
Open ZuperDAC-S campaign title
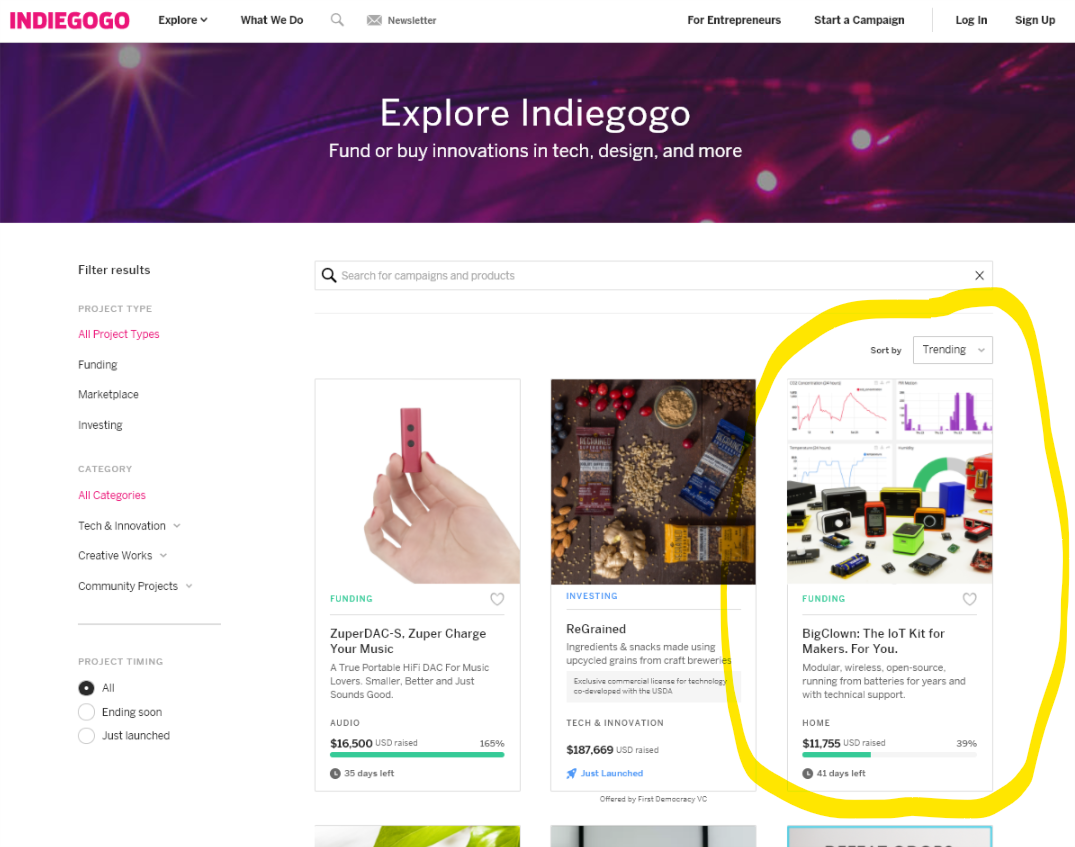click(x=408, y=641)
